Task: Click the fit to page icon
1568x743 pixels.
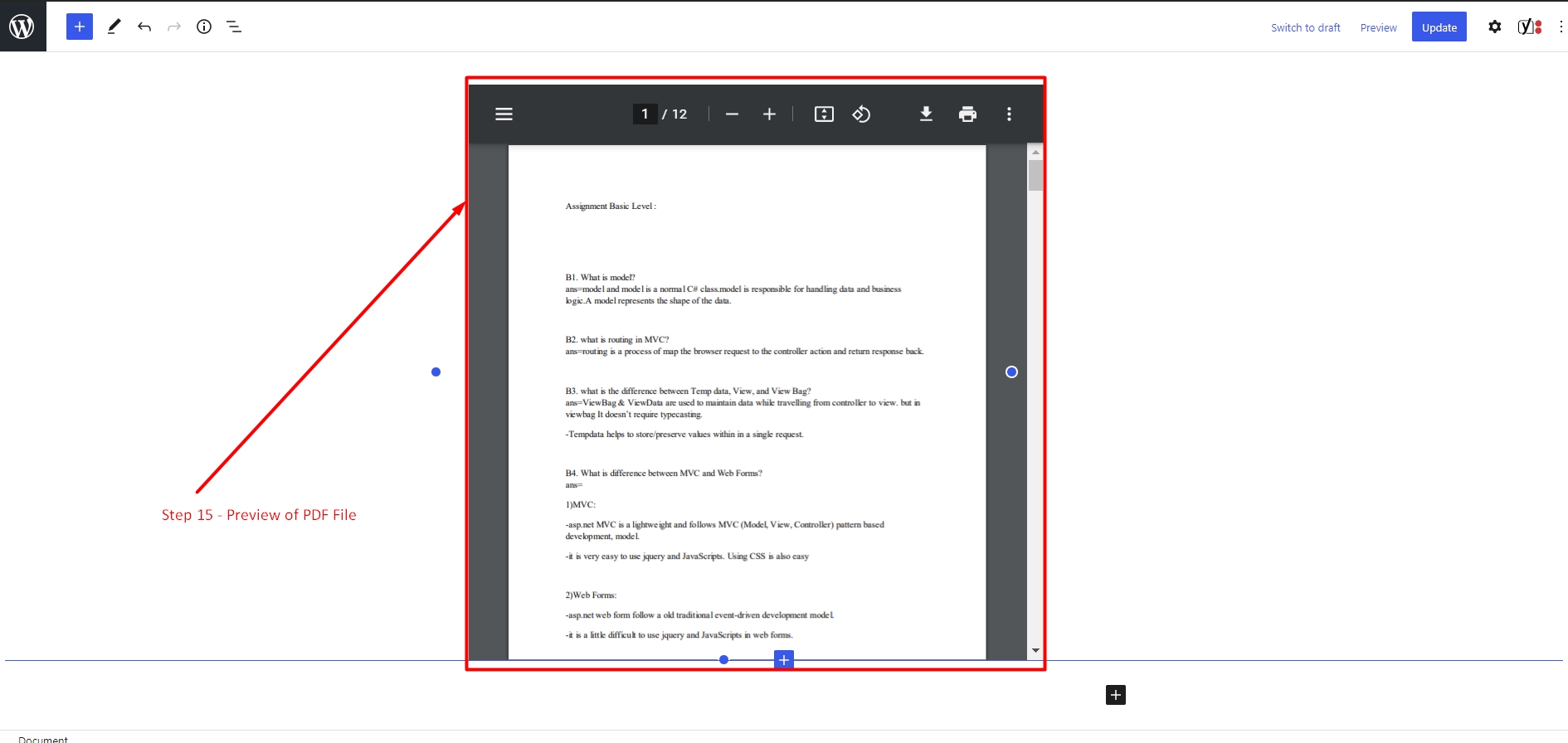Action: (x=824, y=114)
